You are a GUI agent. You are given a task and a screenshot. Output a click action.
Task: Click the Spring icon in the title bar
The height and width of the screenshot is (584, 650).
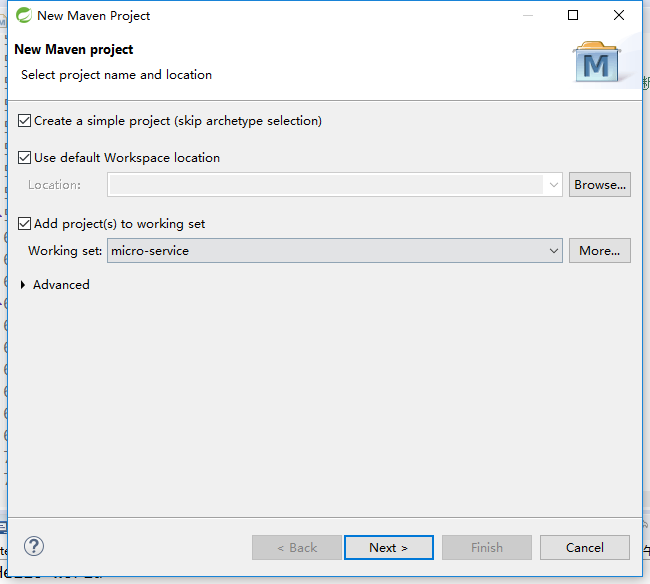click(22, 15)
